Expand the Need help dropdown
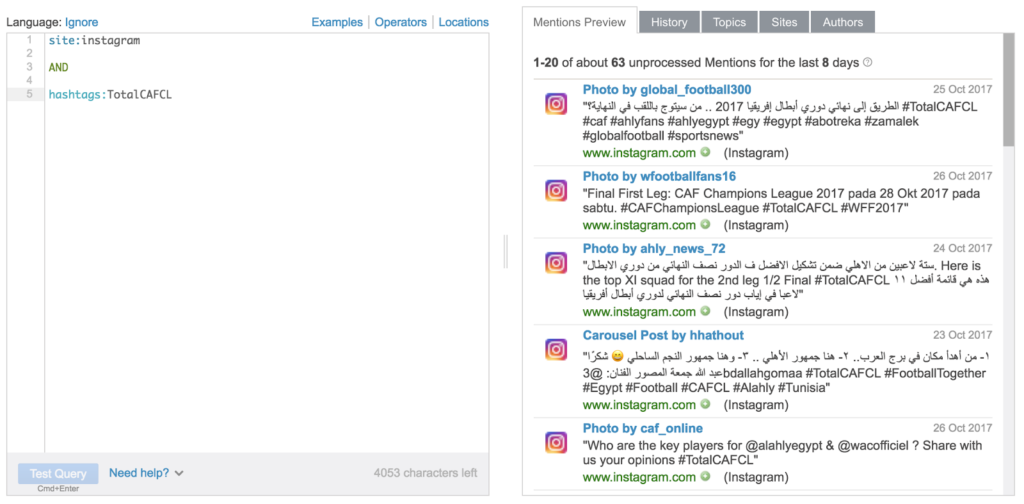 147,473
